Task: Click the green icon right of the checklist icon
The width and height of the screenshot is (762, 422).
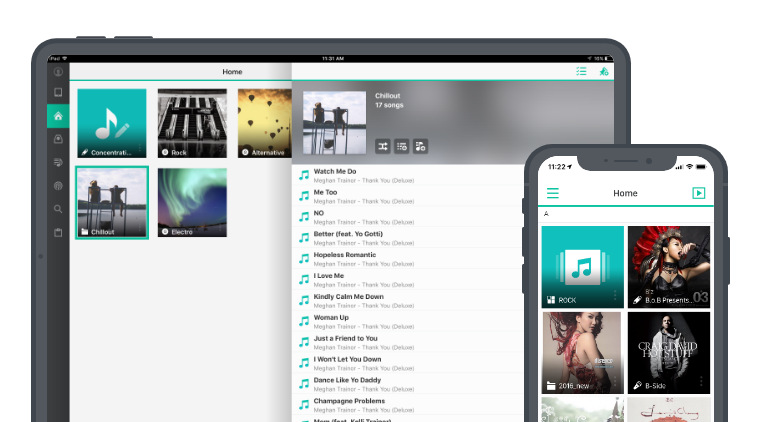Action: click(604, 71)
